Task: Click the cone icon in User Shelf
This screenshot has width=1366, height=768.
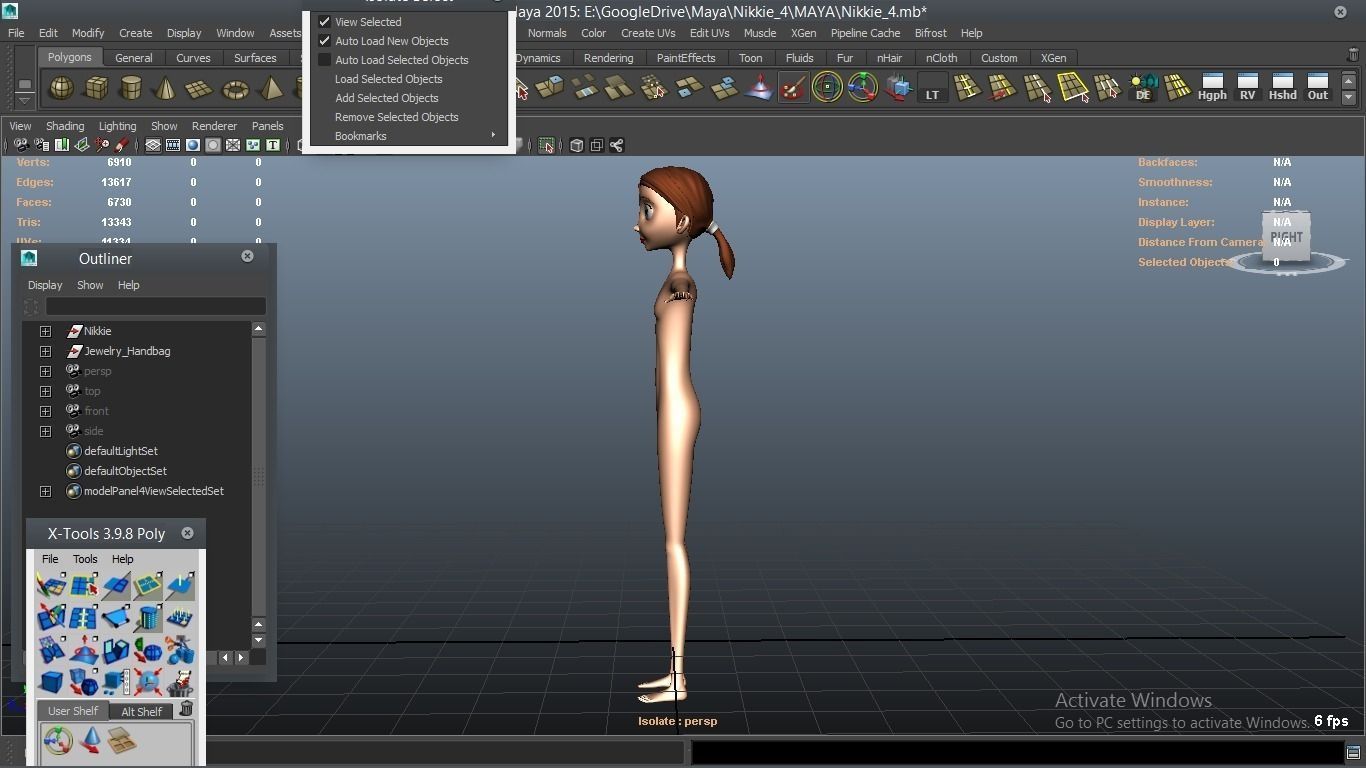Action: 91,741
